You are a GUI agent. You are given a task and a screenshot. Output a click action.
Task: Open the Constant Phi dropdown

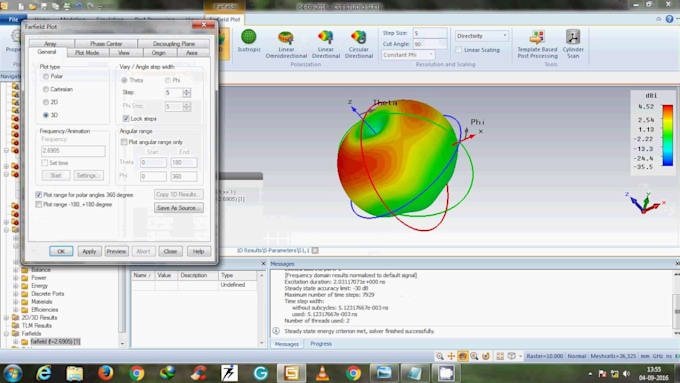408,55
